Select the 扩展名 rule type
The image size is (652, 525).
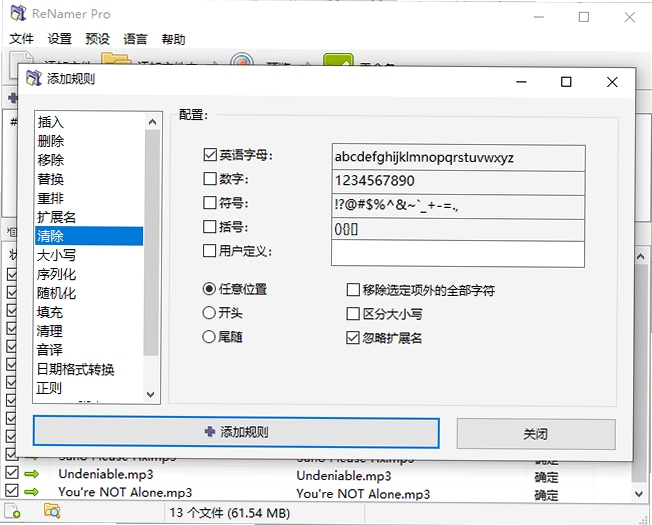click(89, 217)
